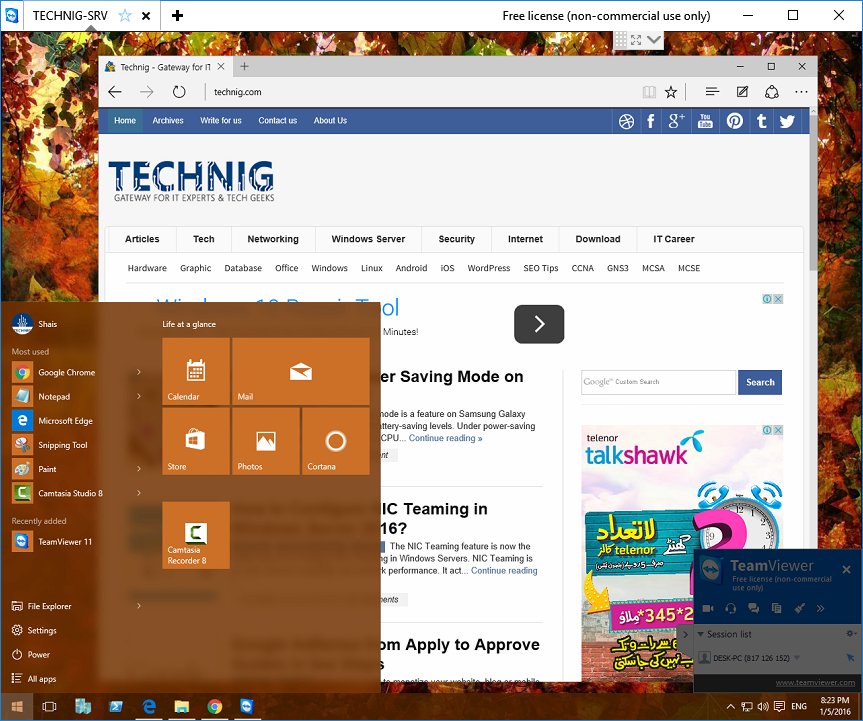Click Power in the Start menu
This screenshot has width=863, height=721.
pos(31,654)
